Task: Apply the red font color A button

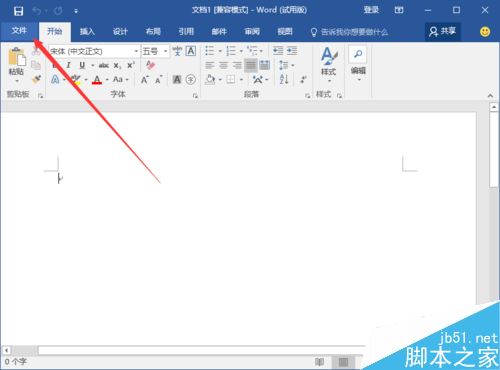Action: (x=97, y=80)
